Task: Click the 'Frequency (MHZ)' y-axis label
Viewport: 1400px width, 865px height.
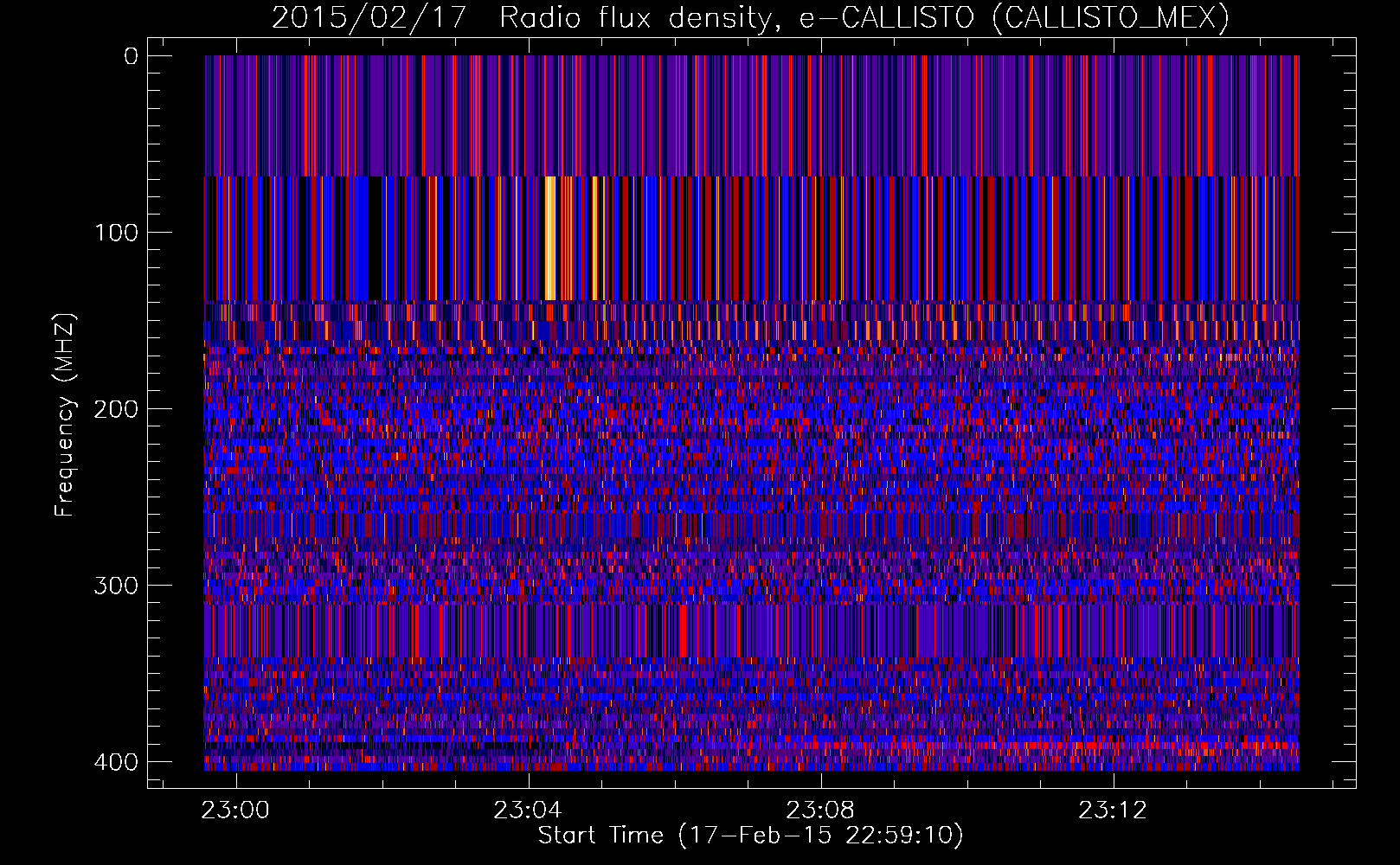Action: coord(65,415)
